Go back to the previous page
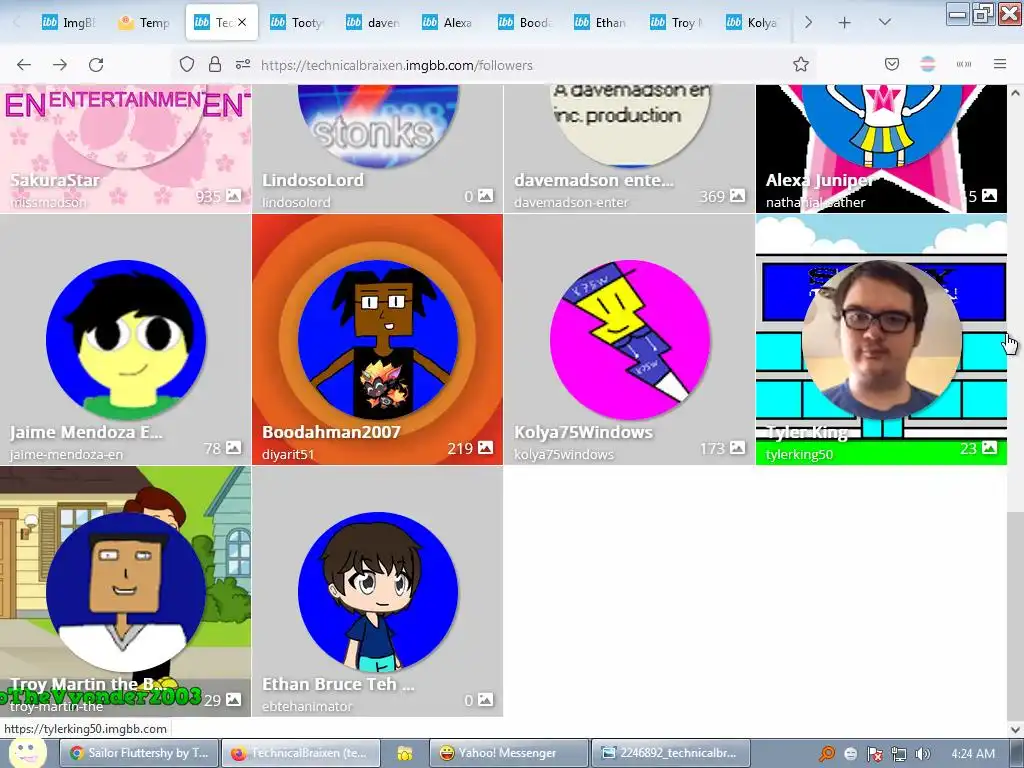 [x=24, y=64]
